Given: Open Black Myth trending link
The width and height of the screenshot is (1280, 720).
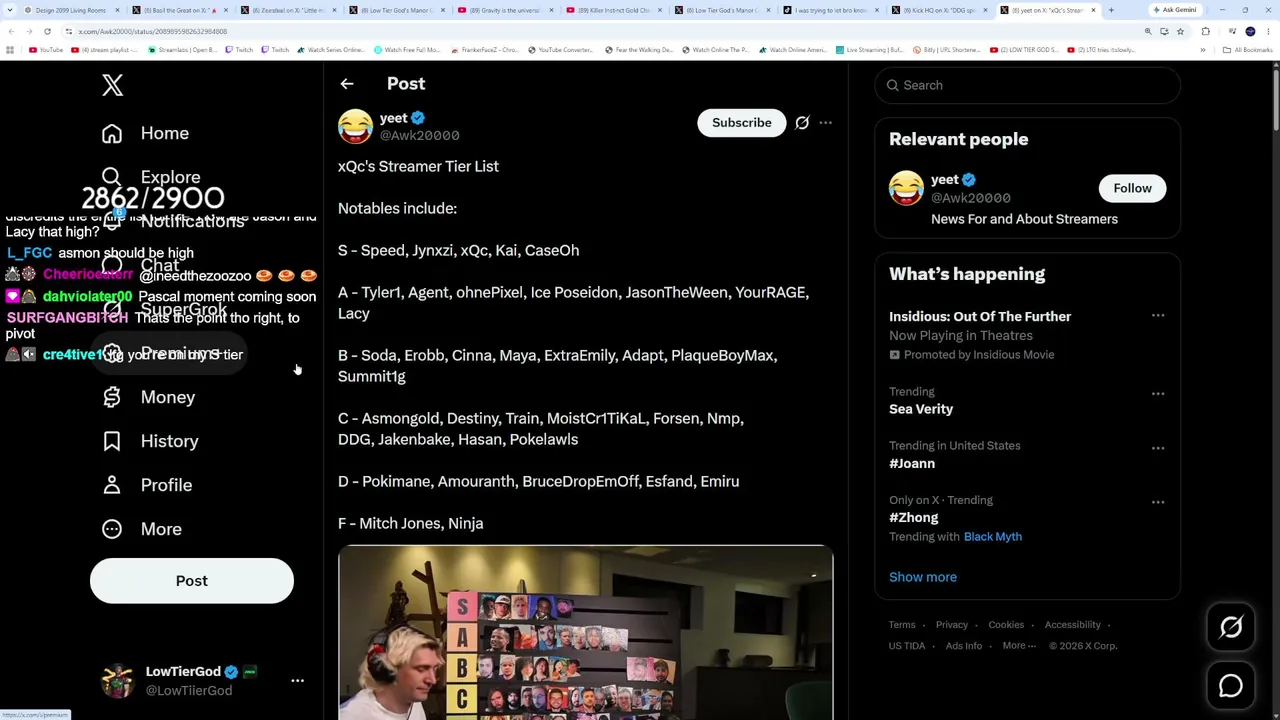Looking at the screenshot, I should pyautogui.click(x=993, y=537).
